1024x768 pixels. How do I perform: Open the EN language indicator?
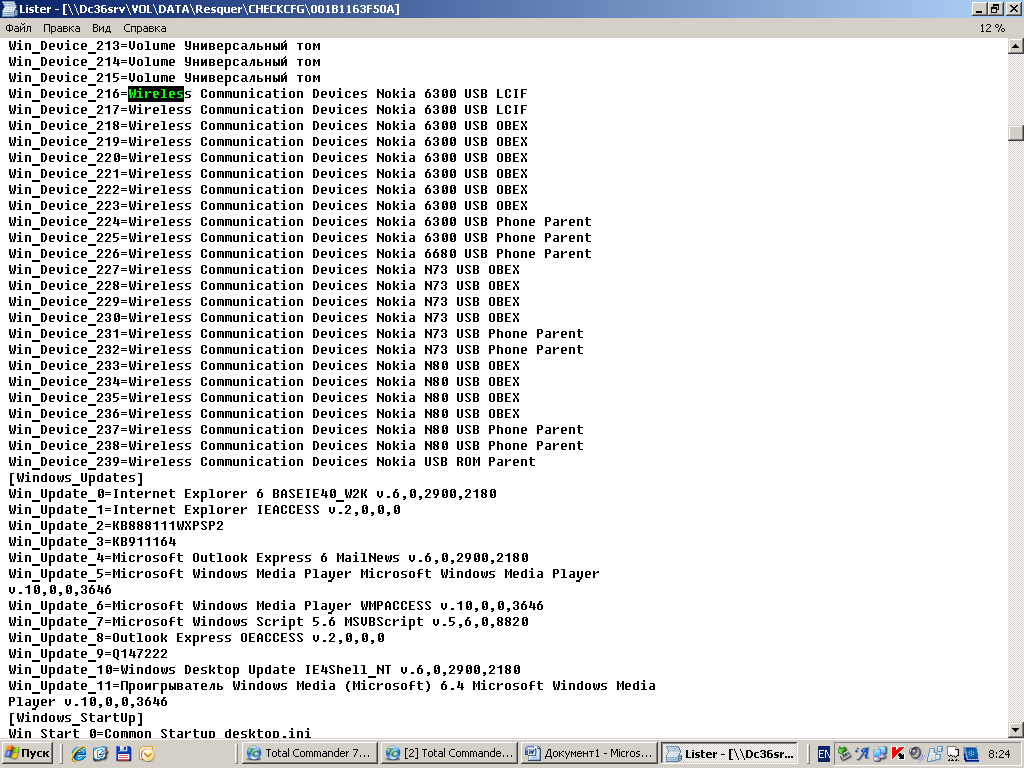tap(824, 753)
